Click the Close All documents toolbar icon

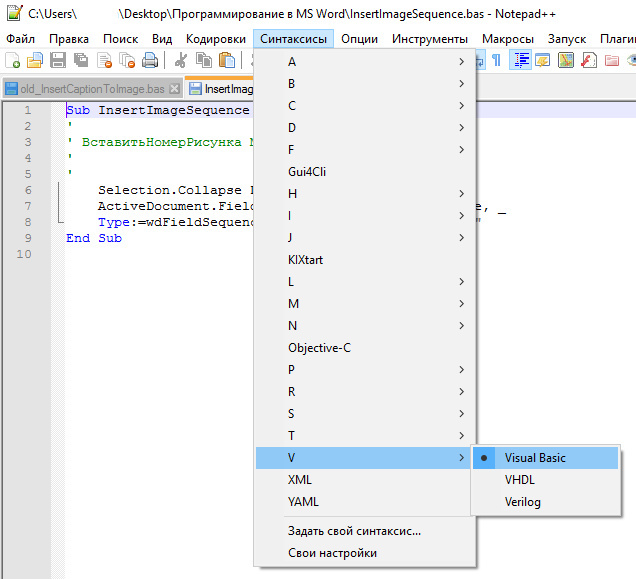[x=127, y=60]
